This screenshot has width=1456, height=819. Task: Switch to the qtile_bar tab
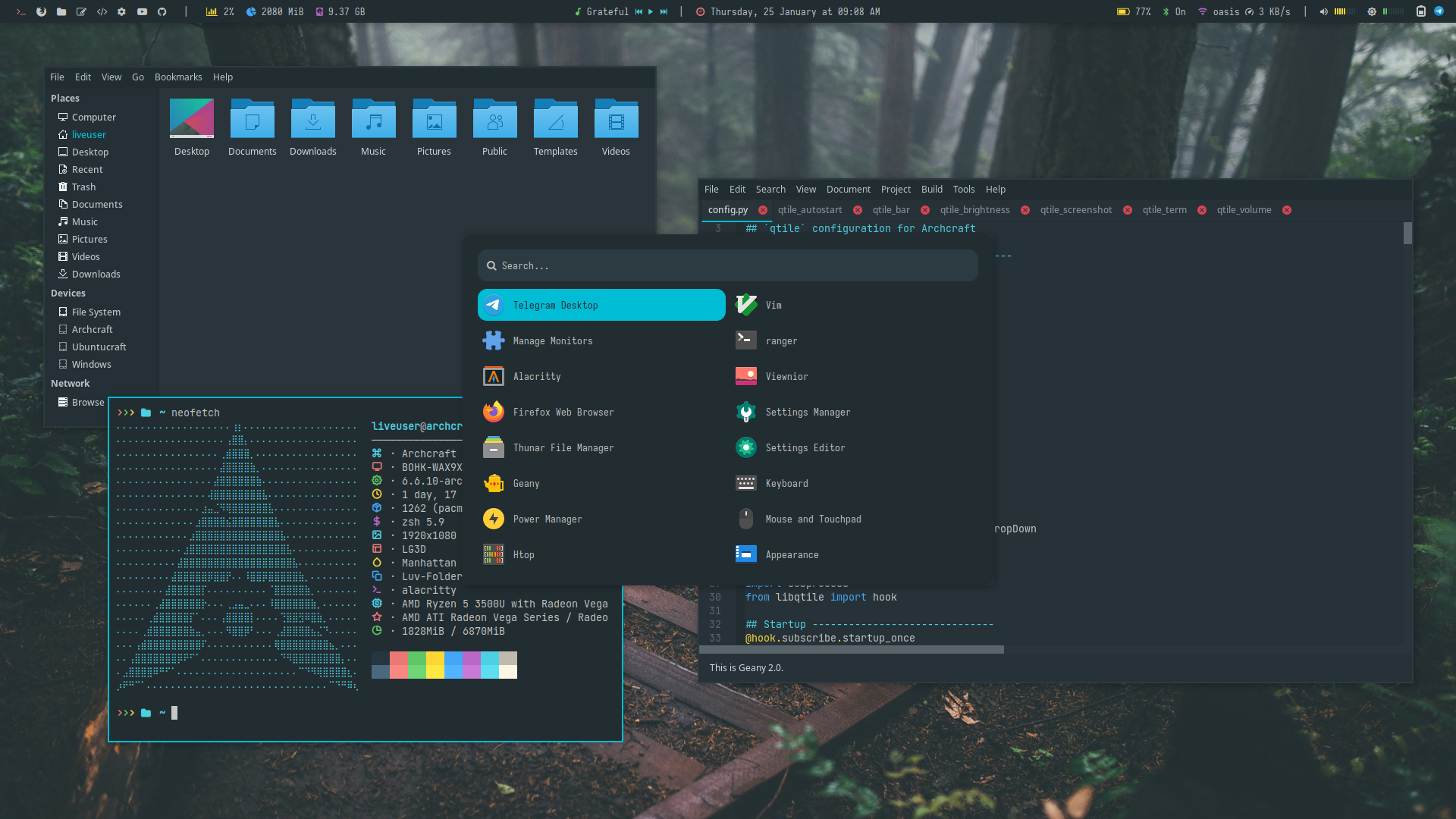890,210
